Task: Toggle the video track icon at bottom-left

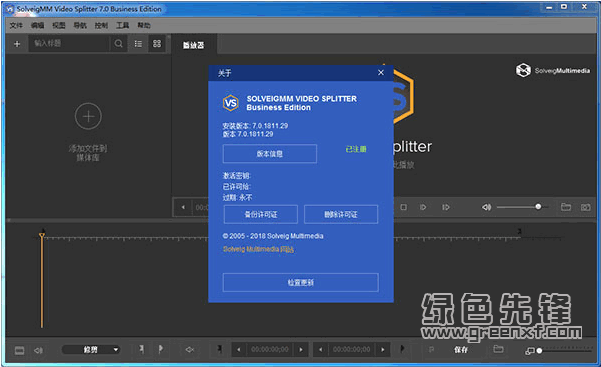Action: tap(20, 350)
